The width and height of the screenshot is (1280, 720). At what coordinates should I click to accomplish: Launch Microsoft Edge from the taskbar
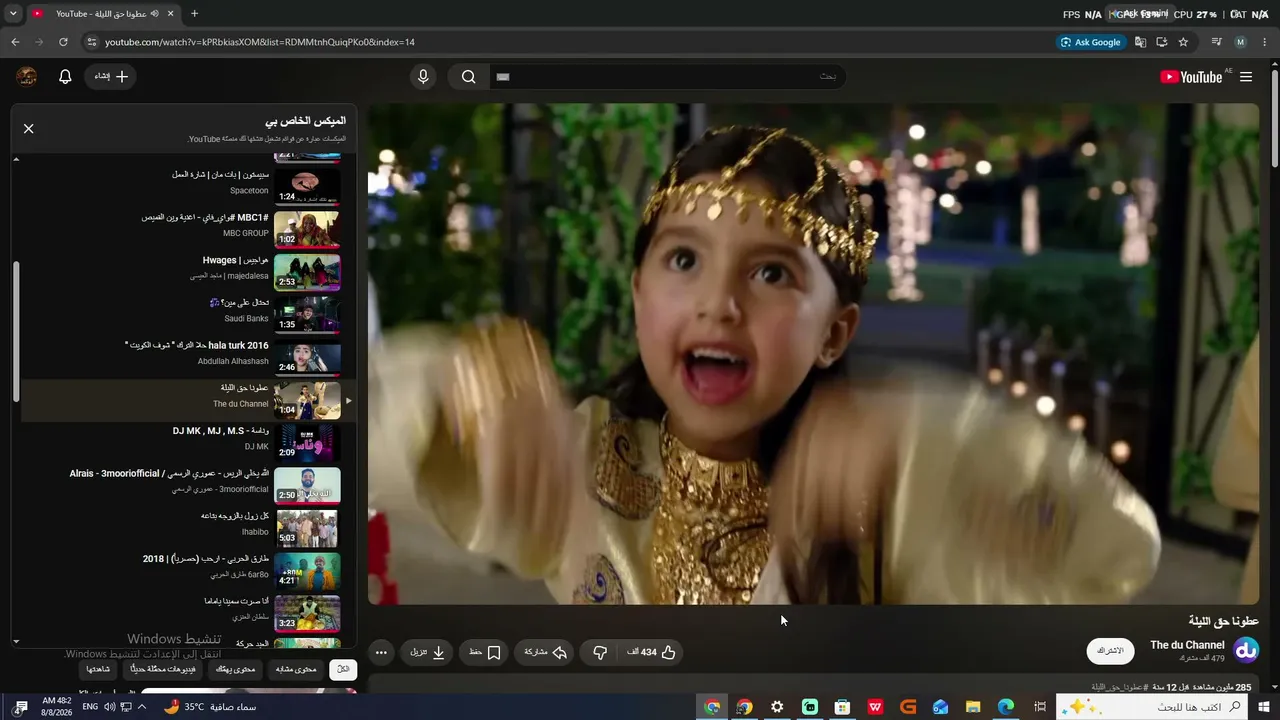point(1006,707)
